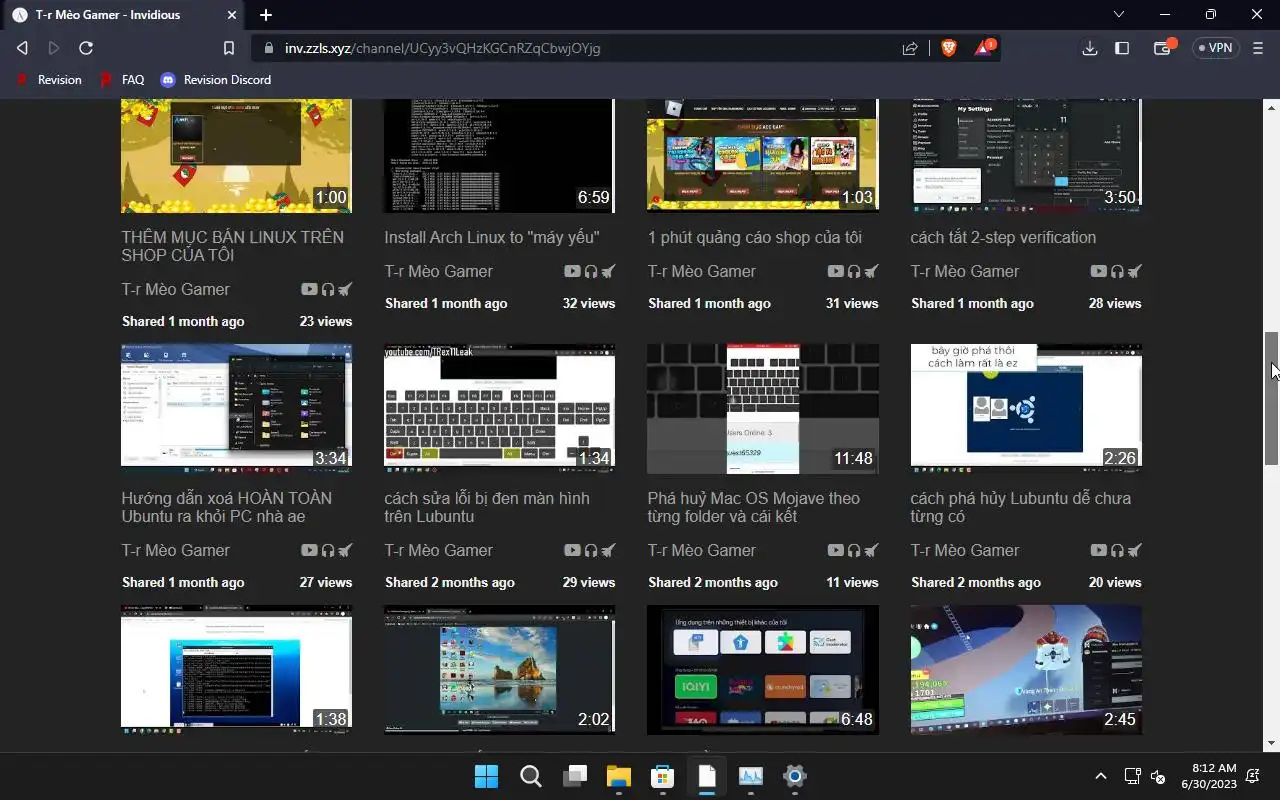Click the 1:38 video thumbnail in bottom row
1280x800 pixels.
[236, 668]
